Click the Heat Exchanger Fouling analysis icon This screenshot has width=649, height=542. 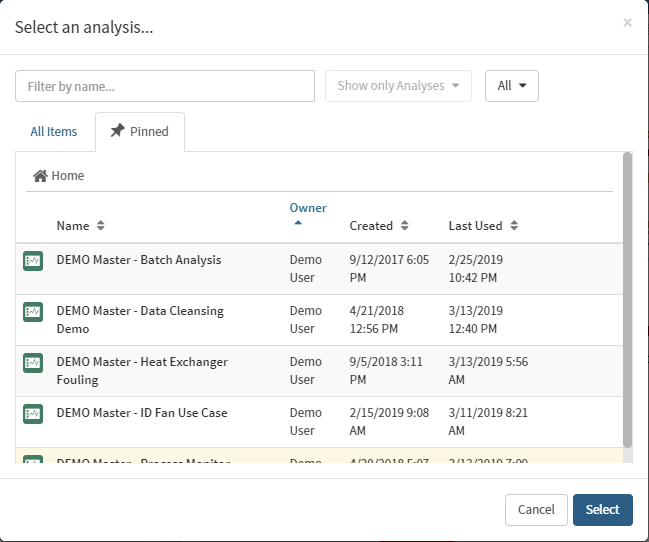click(33, 363)
